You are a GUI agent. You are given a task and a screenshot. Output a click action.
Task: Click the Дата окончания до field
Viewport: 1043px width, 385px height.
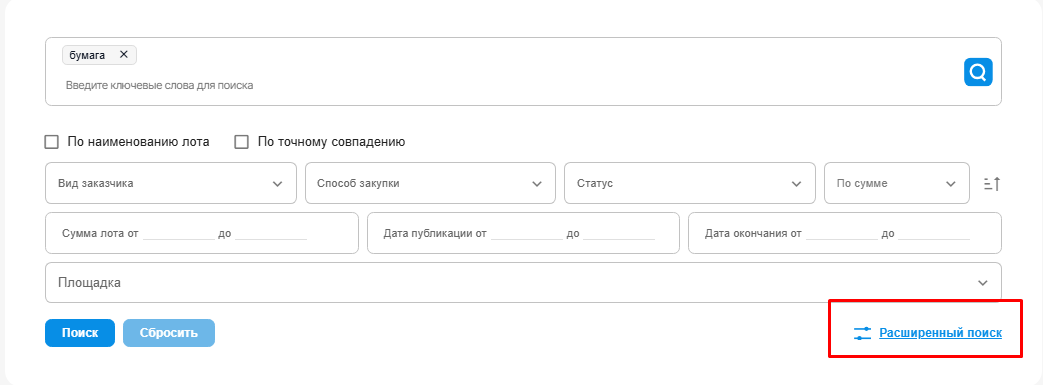(934, 233)
